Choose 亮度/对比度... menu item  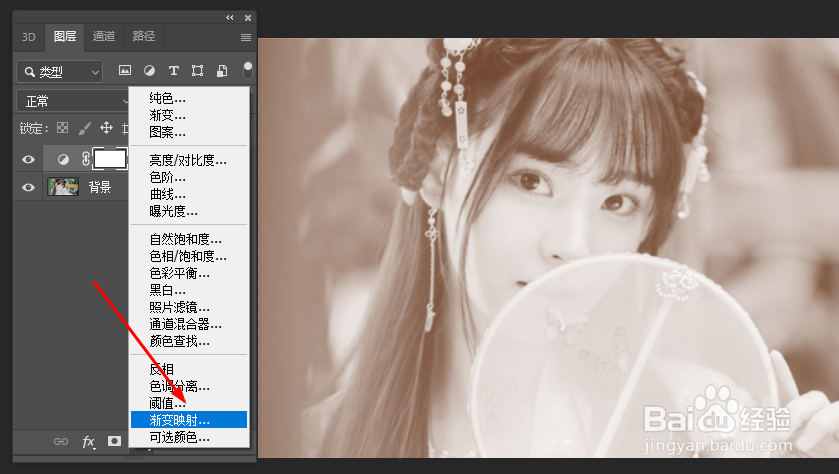point(189,160)
